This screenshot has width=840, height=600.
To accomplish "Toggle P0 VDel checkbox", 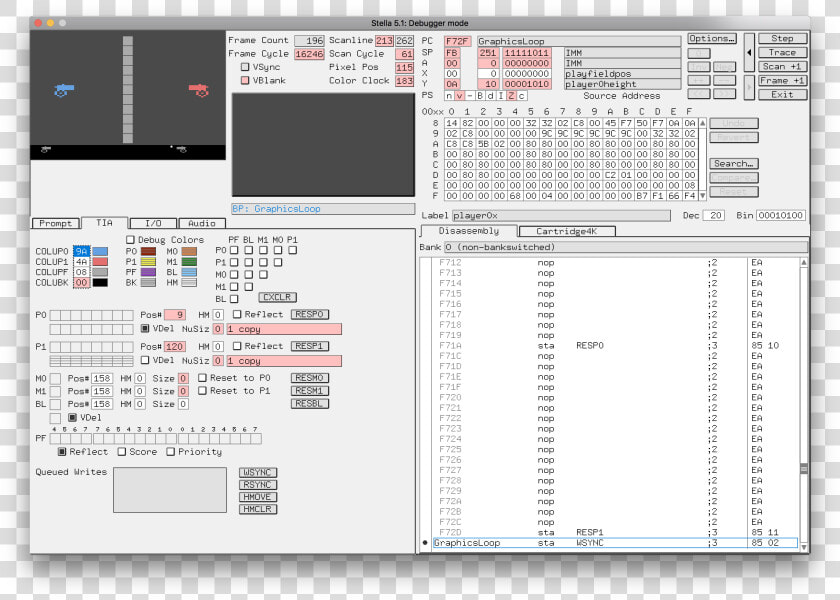I will pyautogui.click(x=145, y=328).
